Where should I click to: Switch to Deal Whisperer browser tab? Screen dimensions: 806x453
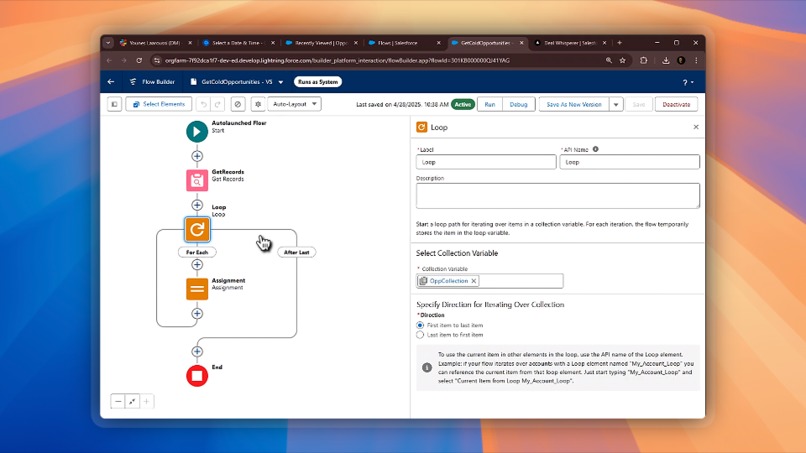tap(570, 43)
